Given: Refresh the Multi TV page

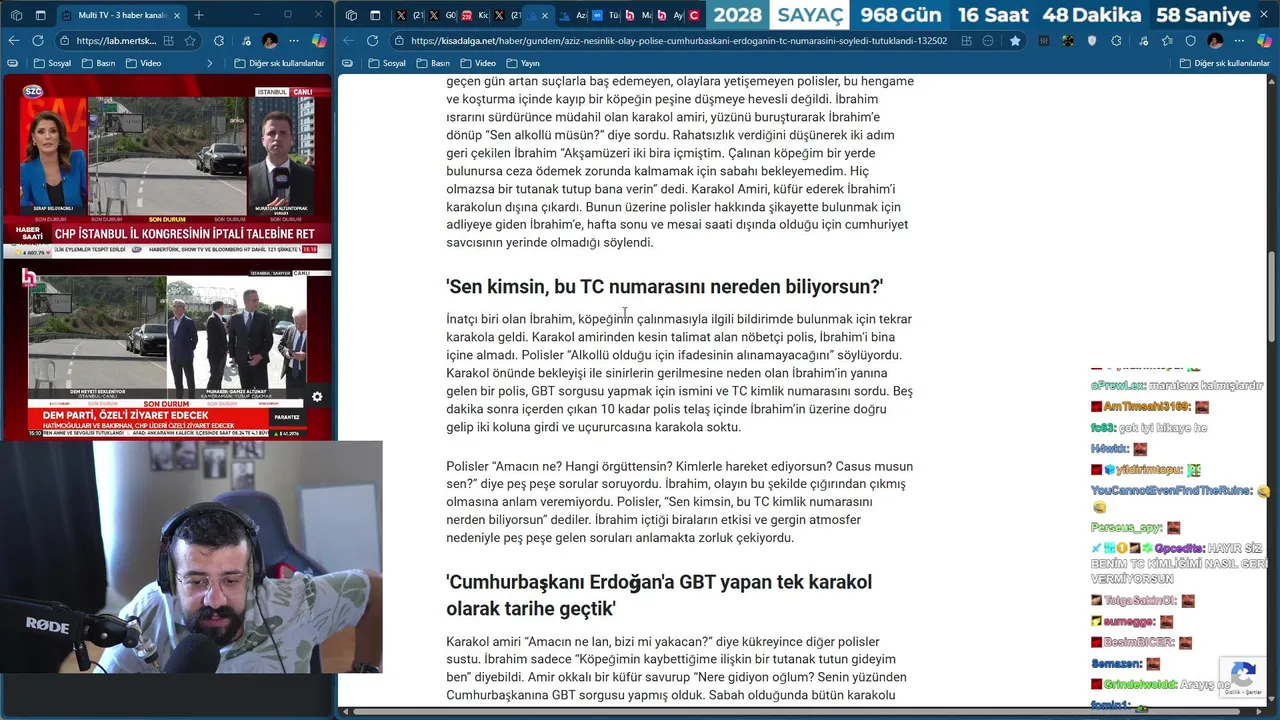Looking at the screenshot, I should (38, 40).
